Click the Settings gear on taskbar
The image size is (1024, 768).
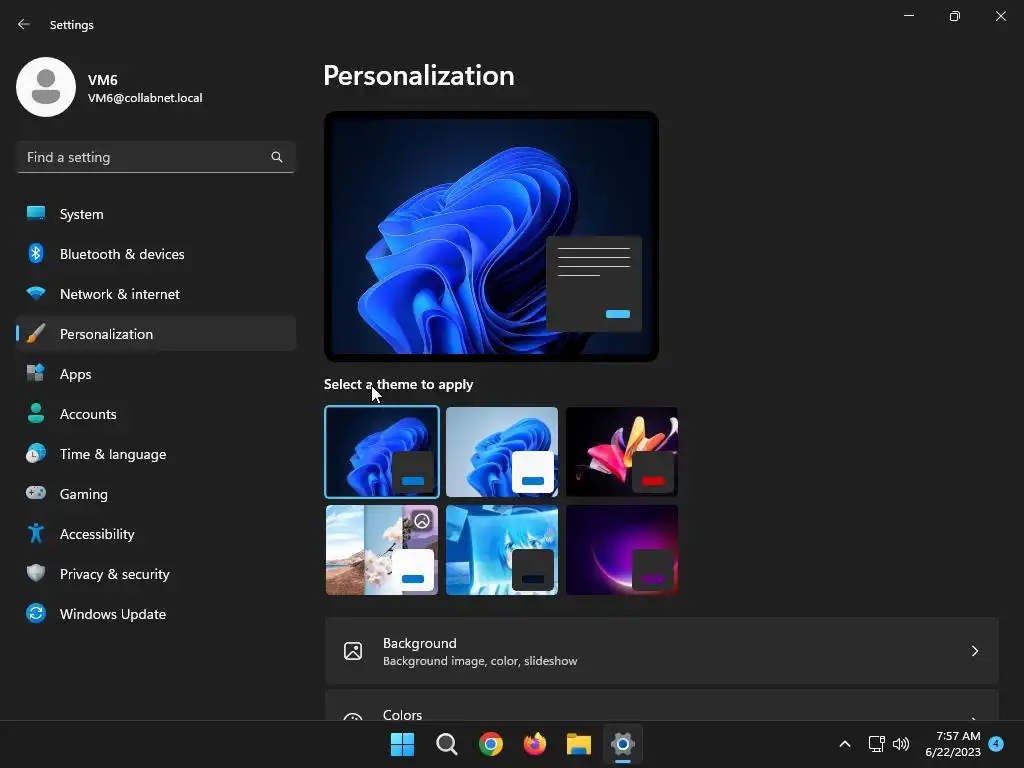point(623,744)
